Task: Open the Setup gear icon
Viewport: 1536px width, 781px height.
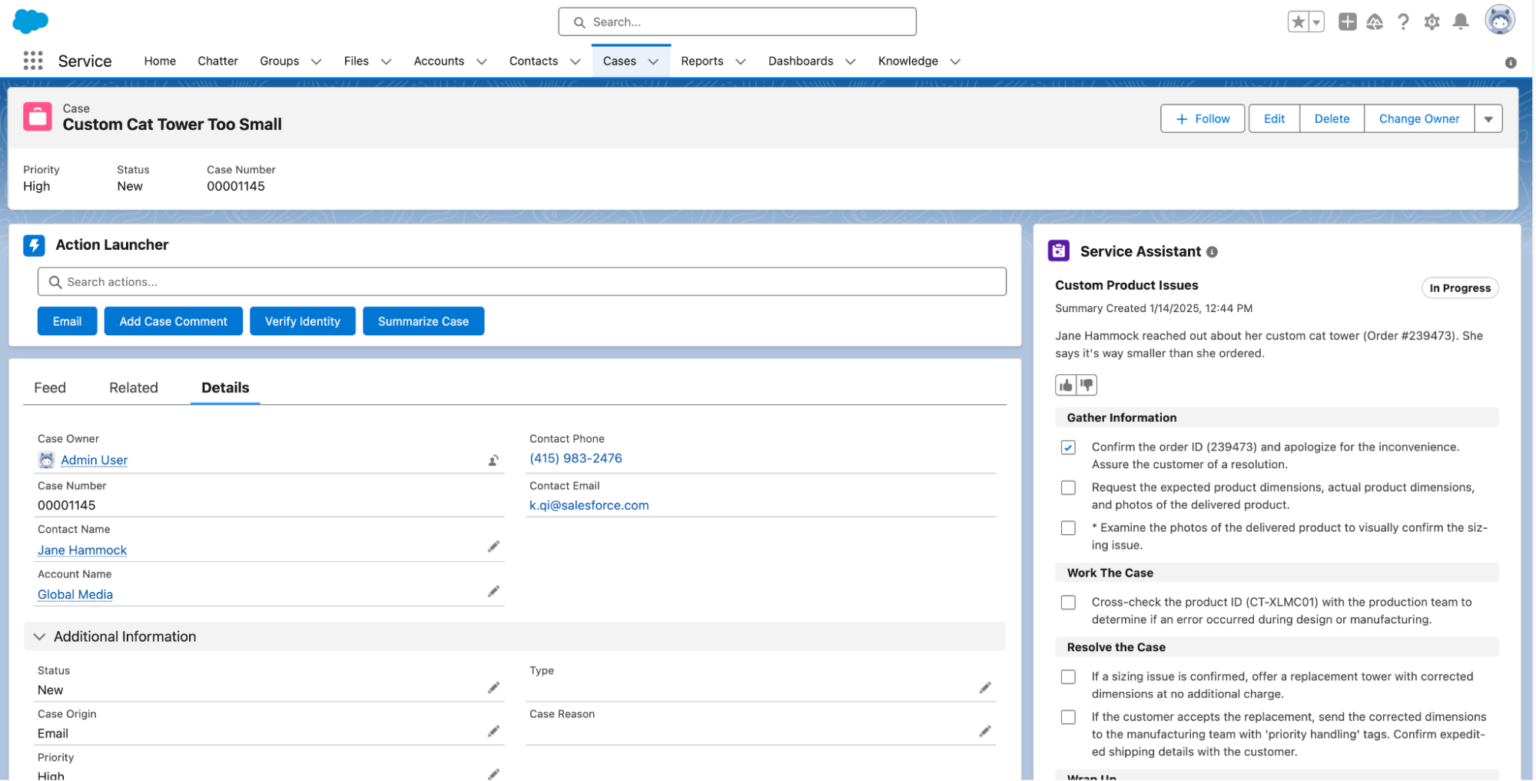Action: (1432, 22)
